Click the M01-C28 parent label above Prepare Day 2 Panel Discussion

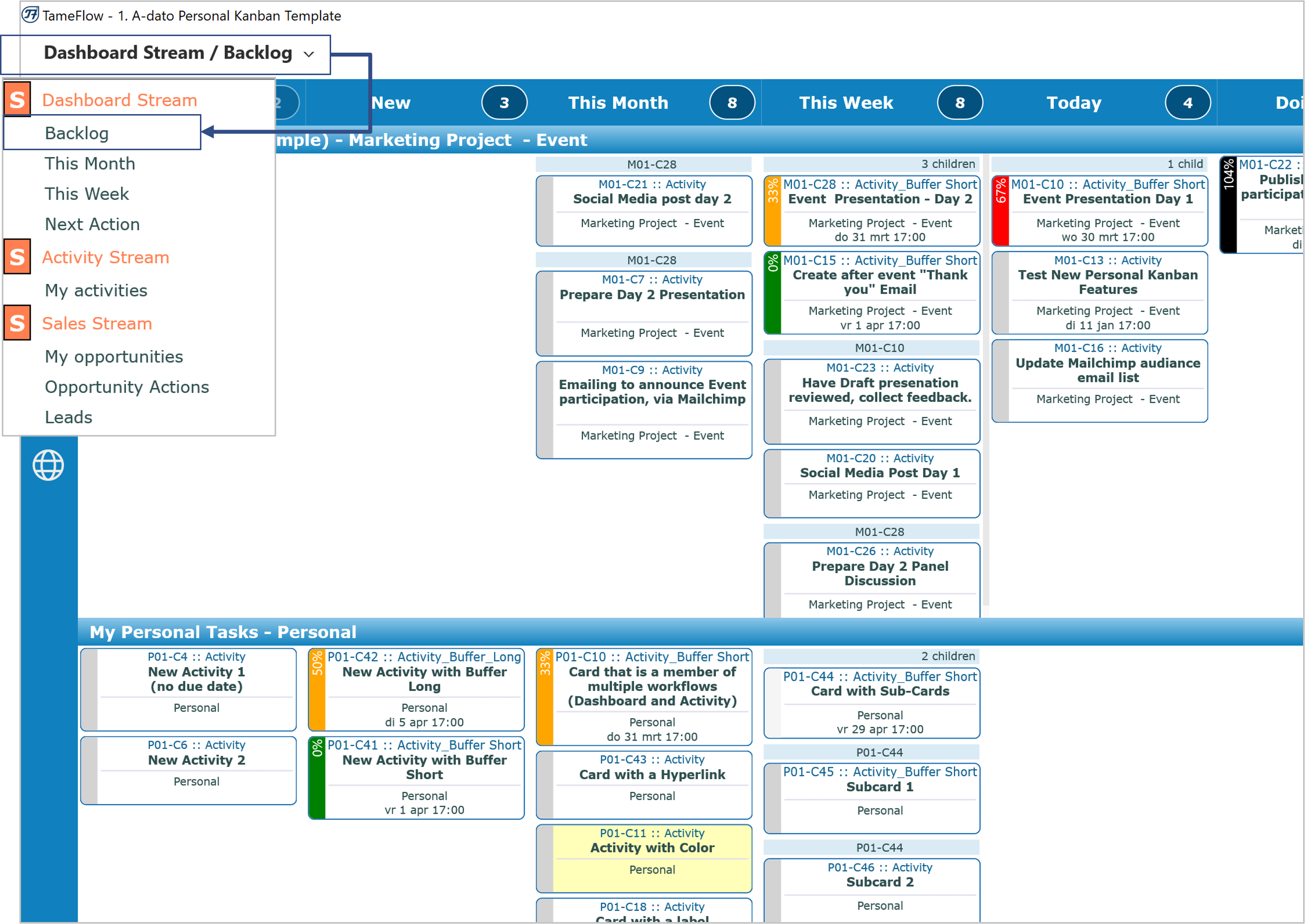click(871, 531)
